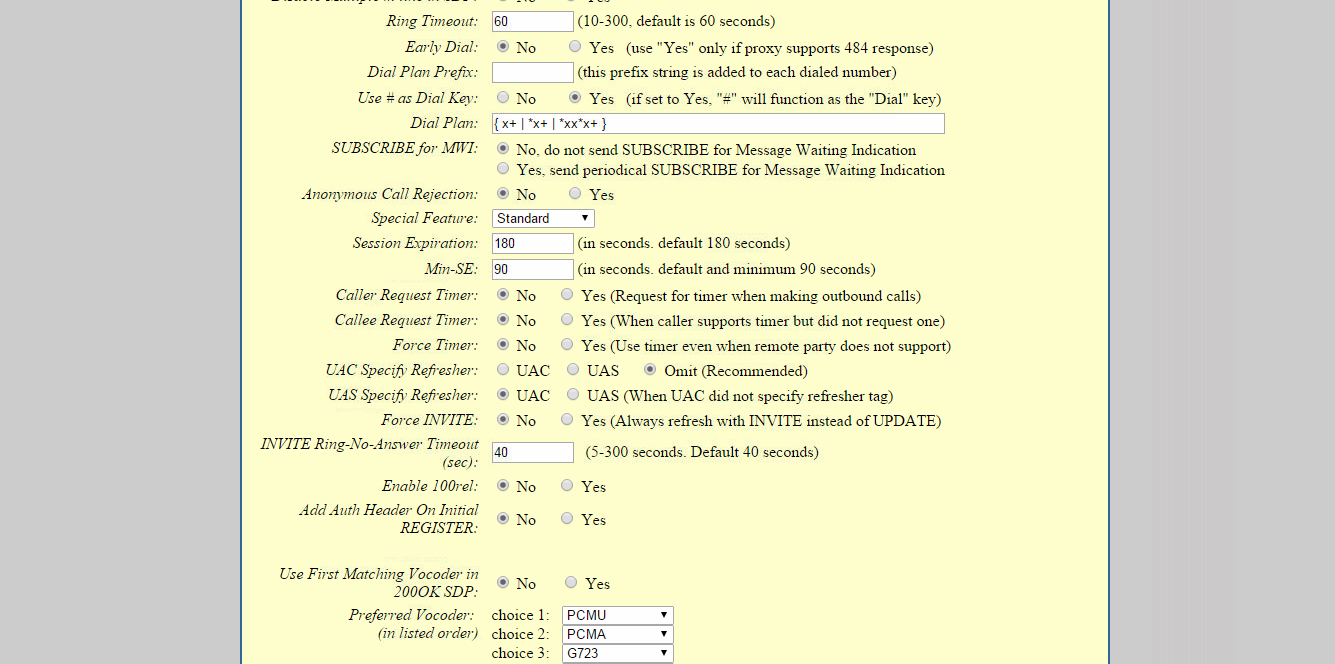Select Yes for Force INVITE
1335x664 pixels.
[x=567, y=419]
